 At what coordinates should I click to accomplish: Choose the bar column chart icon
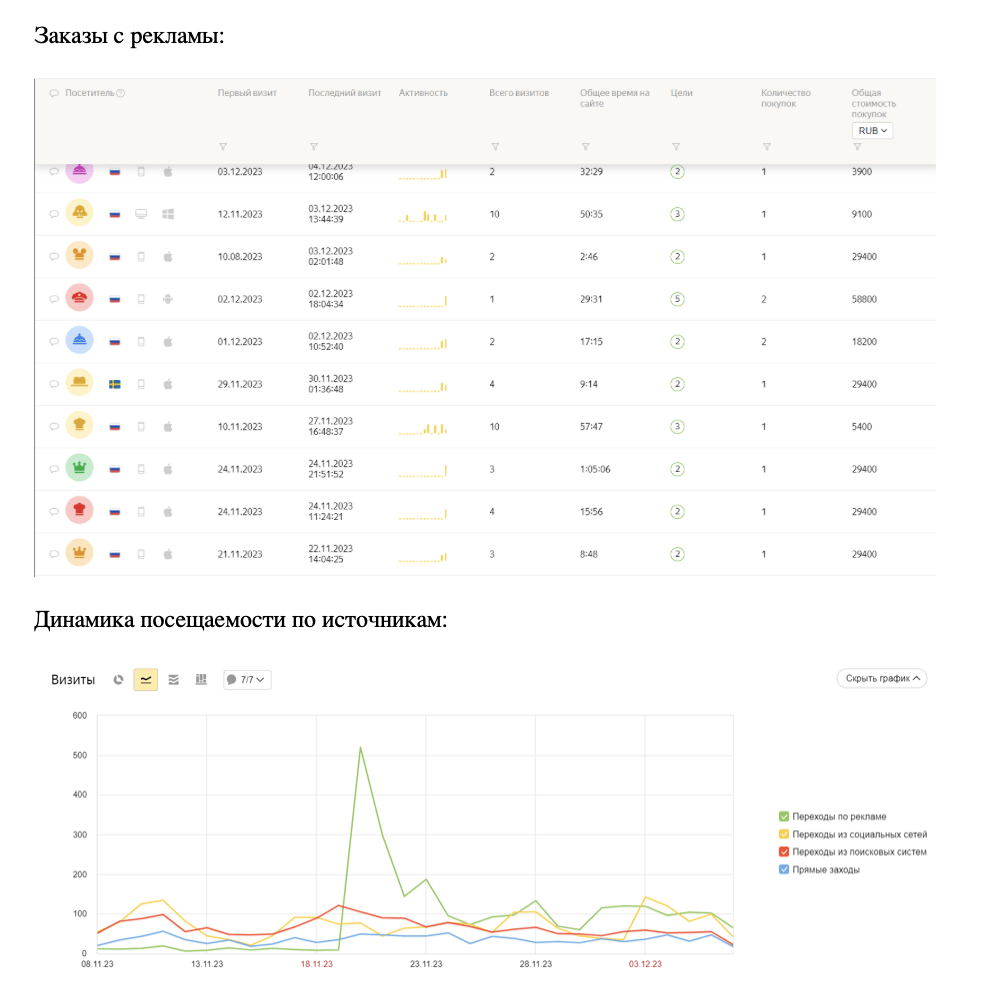[x=201, y=680]
